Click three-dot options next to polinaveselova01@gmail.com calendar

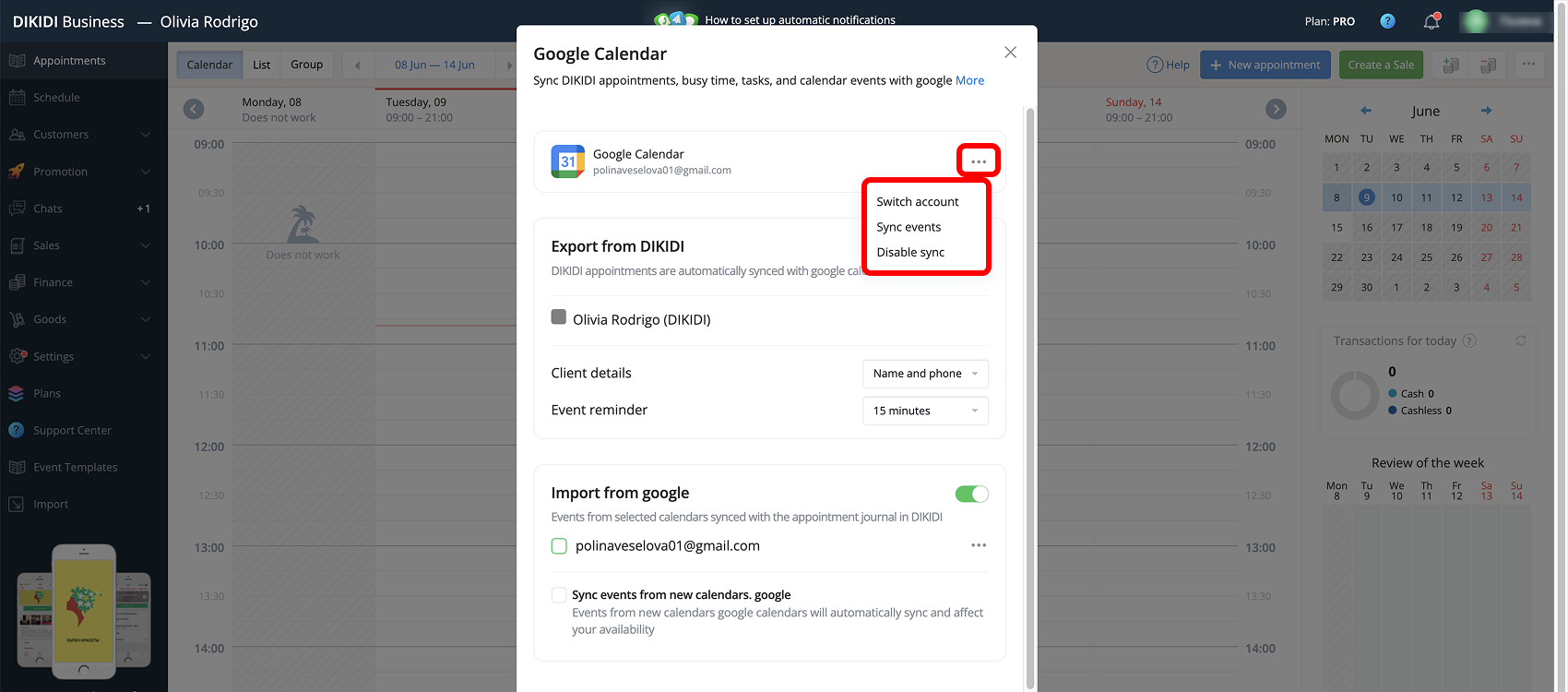click(x=979, y=545)
